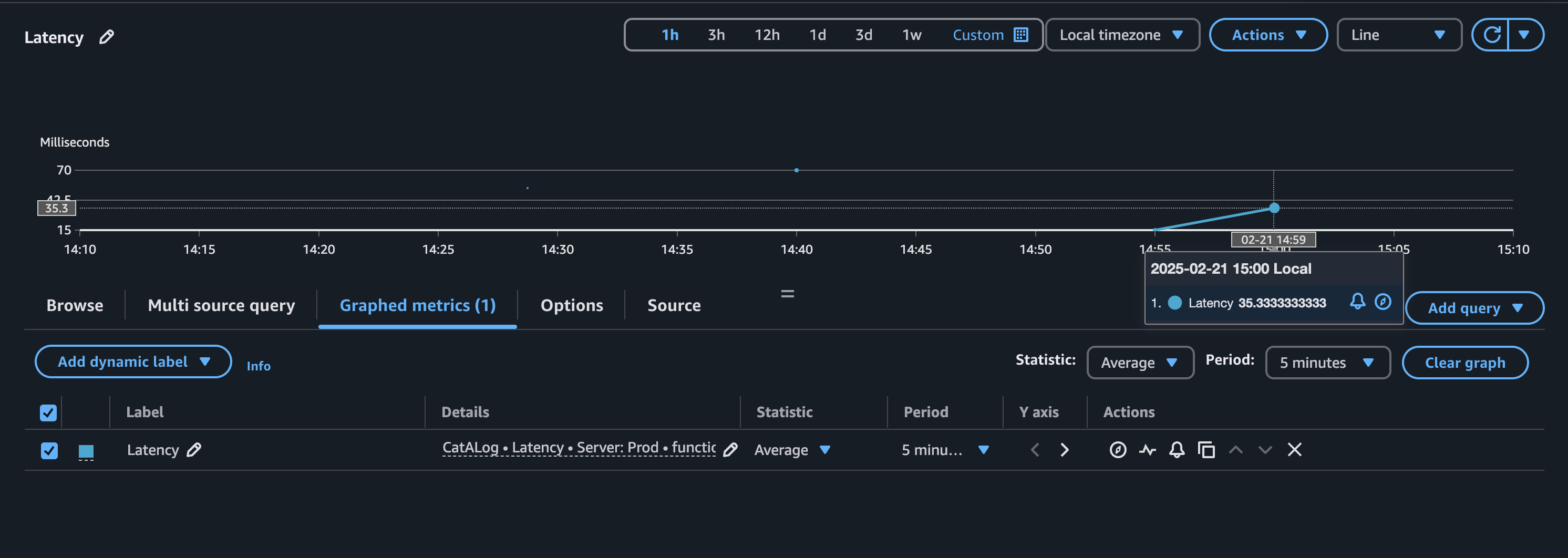Open the Latency line color swatch
Screen dimensions: 1568x558
[x=86, y=451]
